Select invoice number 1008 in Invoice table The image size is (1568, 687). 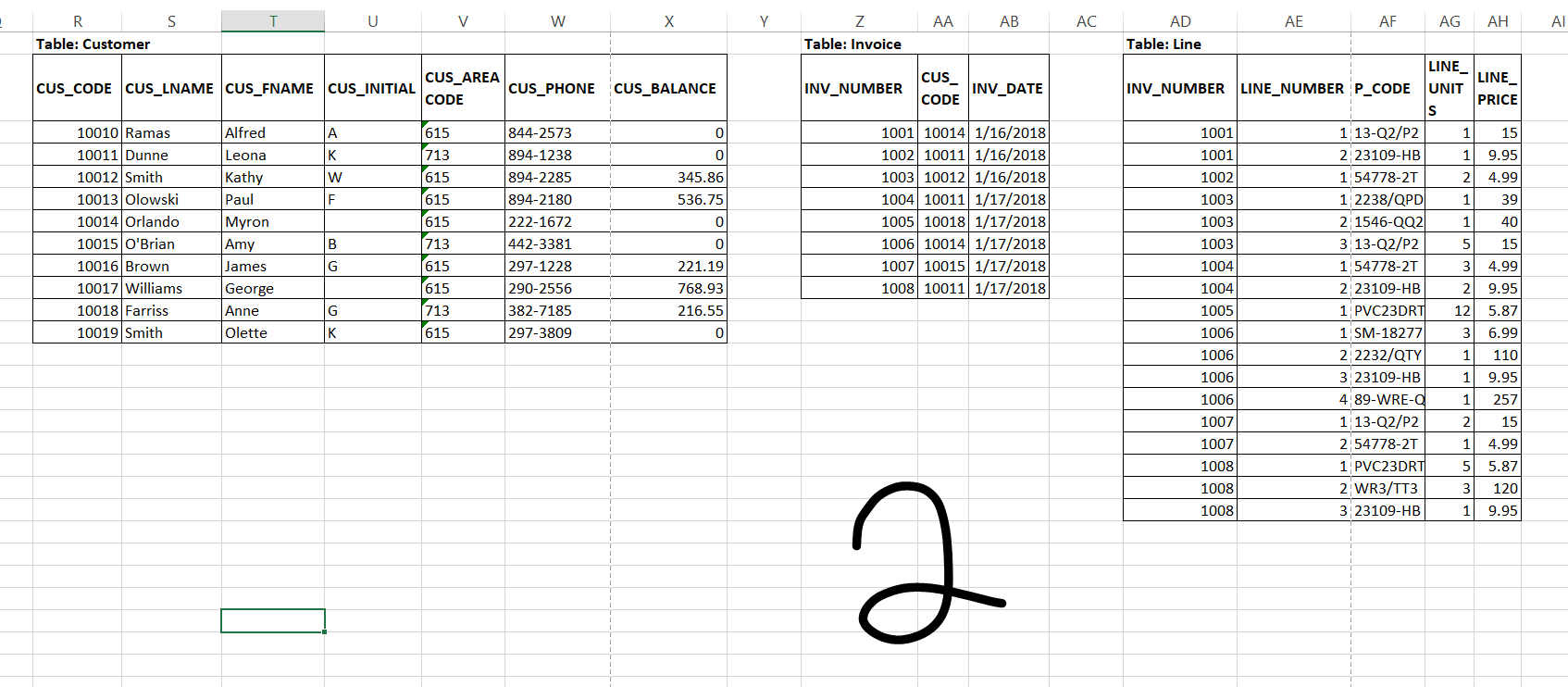click(x=859, y=288)
